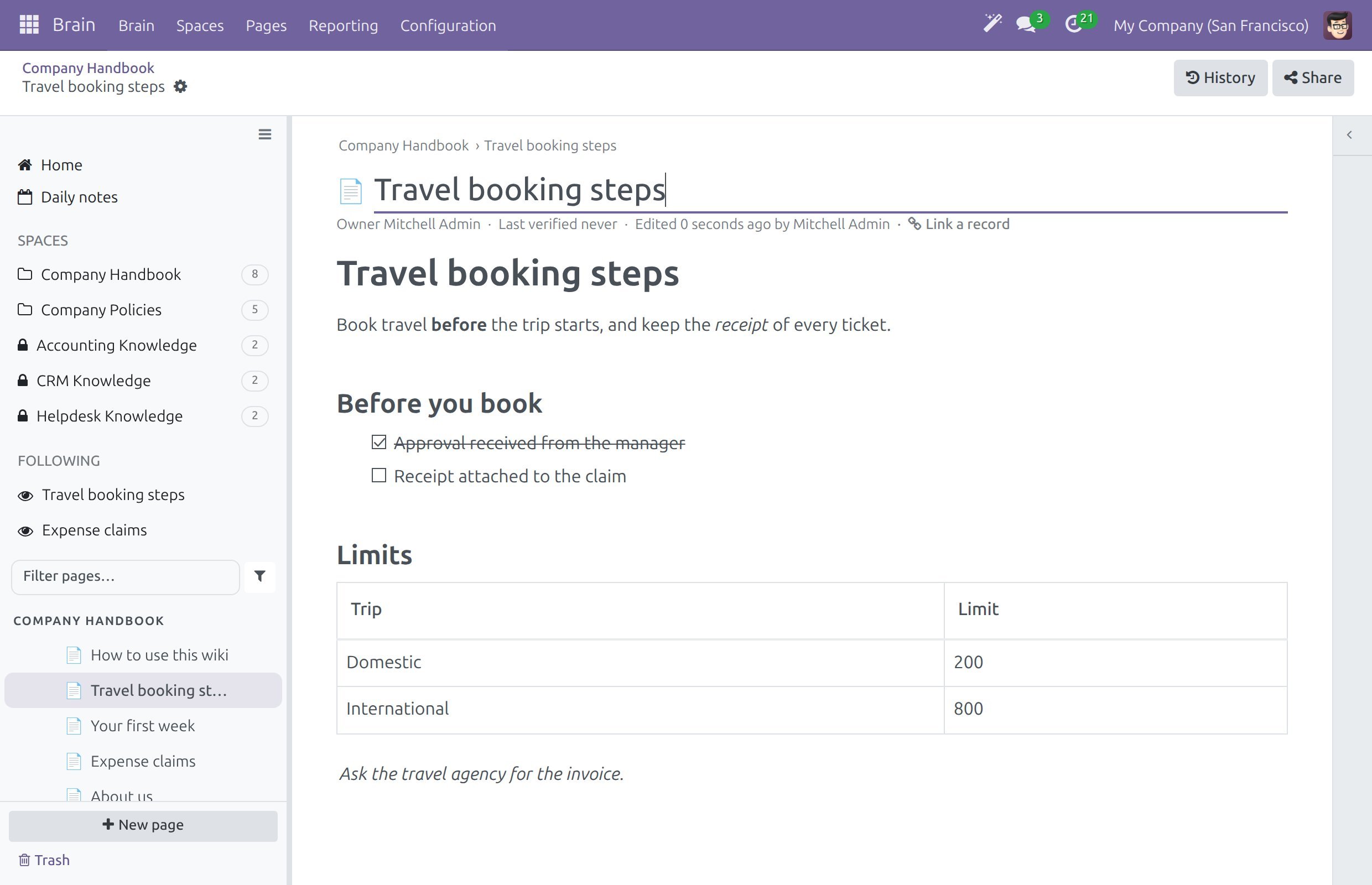The height and width of the screenshot is (885, 1372).
Task: Click the Brain app name
Action: (x=74, y=25)
